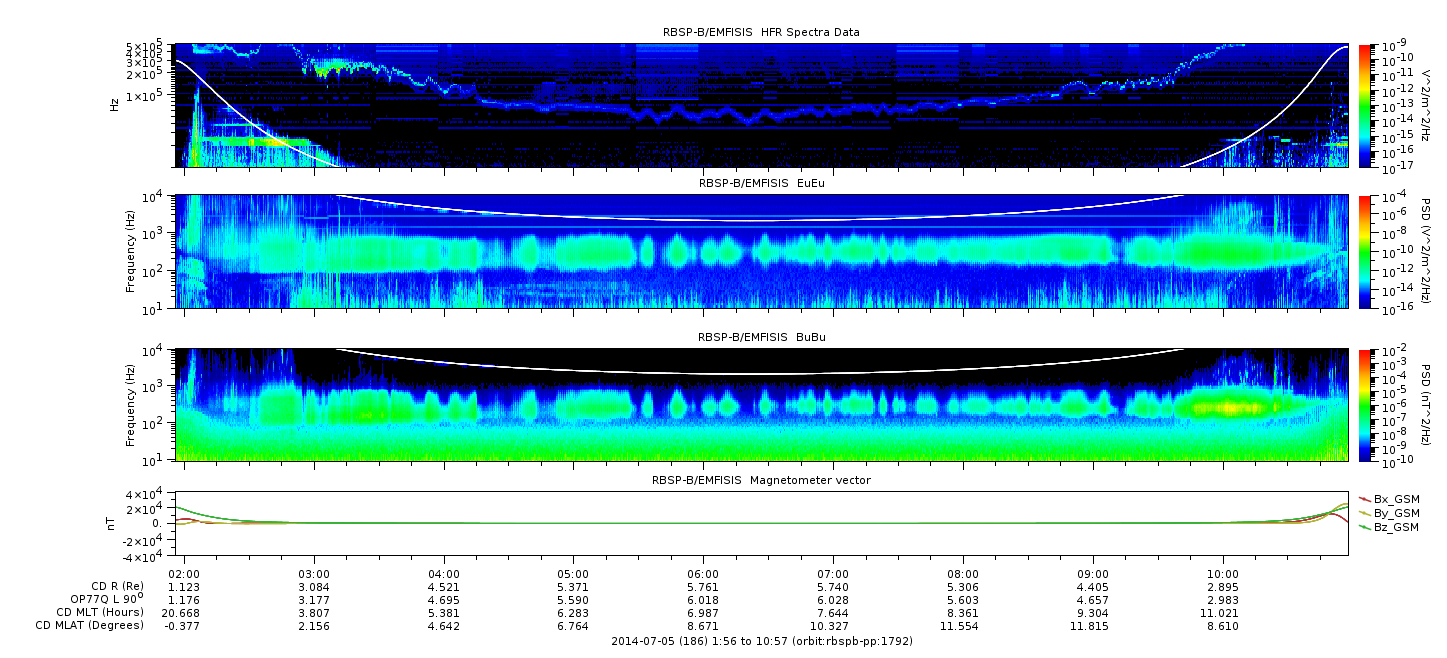This screenshot has width=1447, height=658.
Task: Click the date and orbit footer text
Action: pyautogui.click(x=761, y=641)
